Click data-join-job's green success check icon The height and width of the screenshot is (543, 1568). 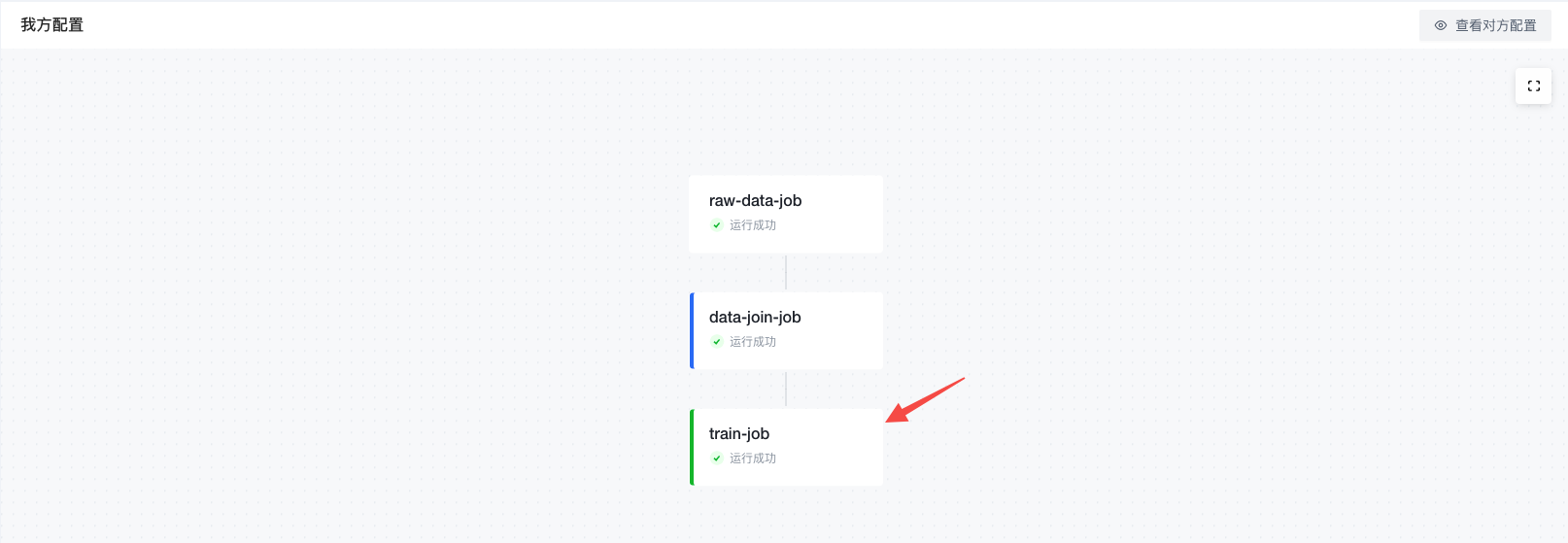click(x=717, y=342)
